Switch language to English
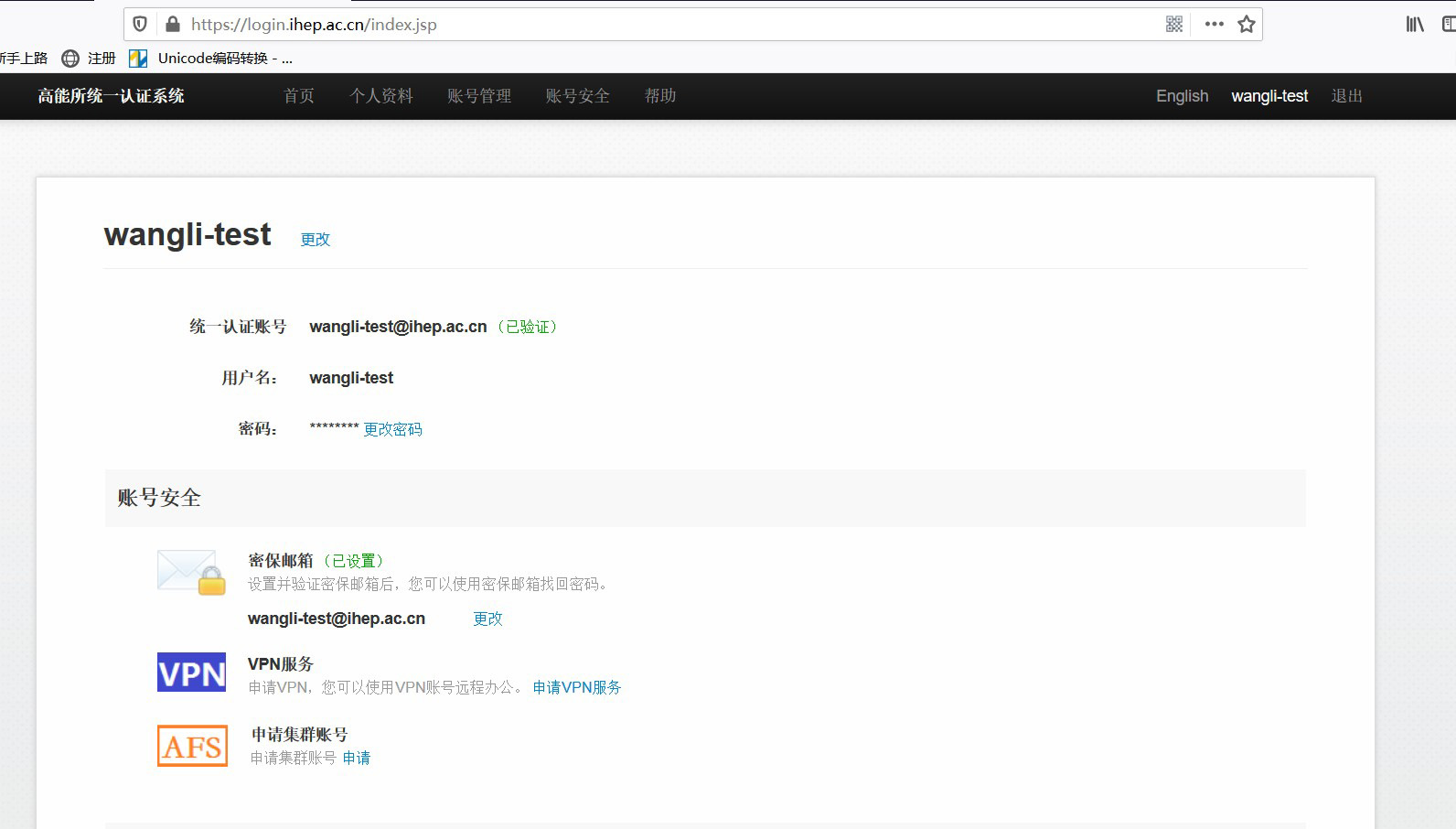The width and height of the screenshot is (1456, 829). point(1182,96)
